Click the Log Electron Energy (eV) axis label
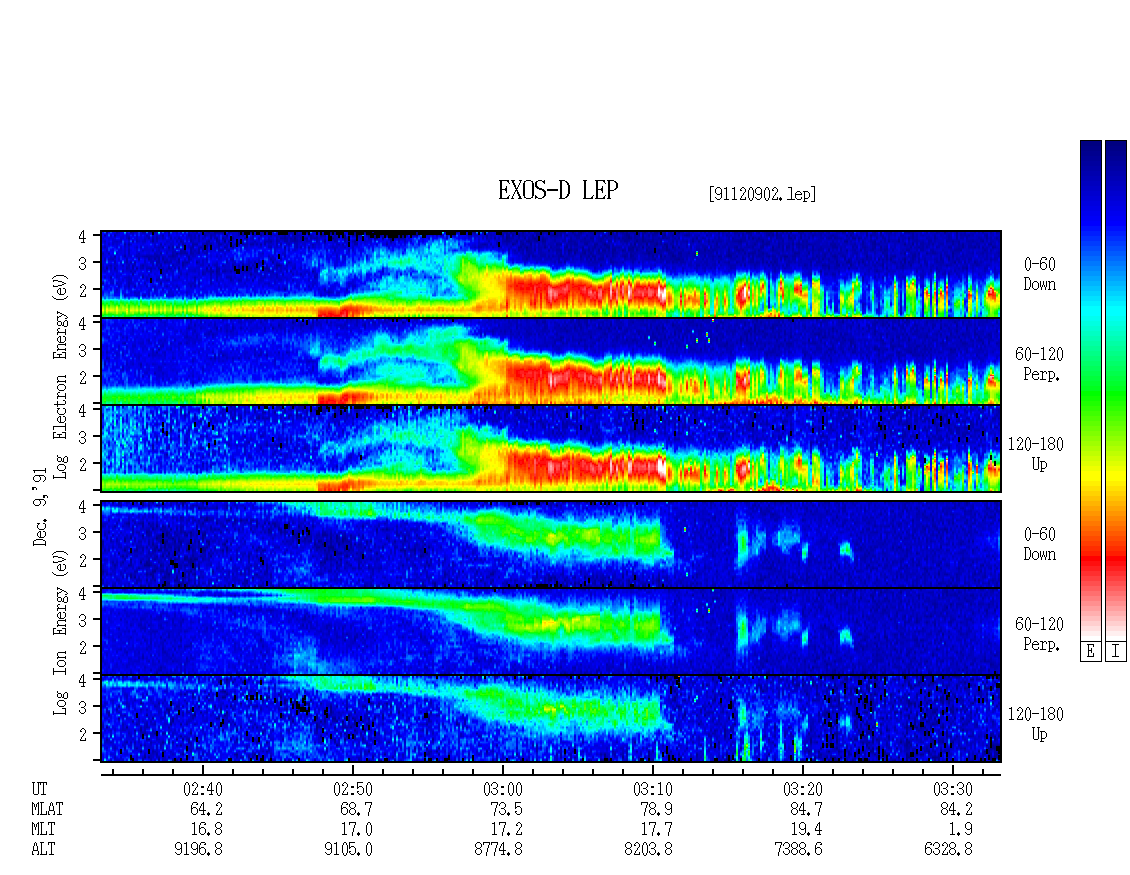This screenshot has width=1130, height=875. pos(60,376)
